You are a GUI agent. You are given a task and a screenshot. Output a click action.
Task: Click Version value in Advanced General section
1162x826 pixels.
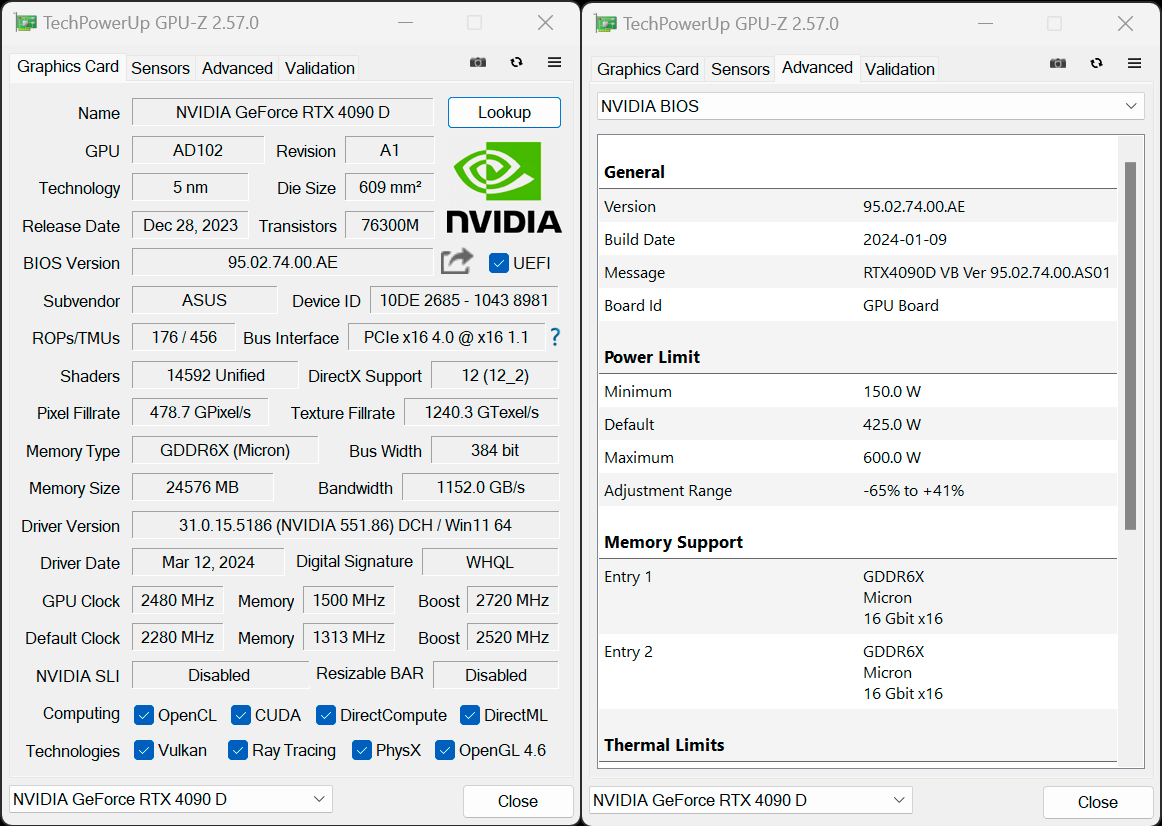point(914,207)
